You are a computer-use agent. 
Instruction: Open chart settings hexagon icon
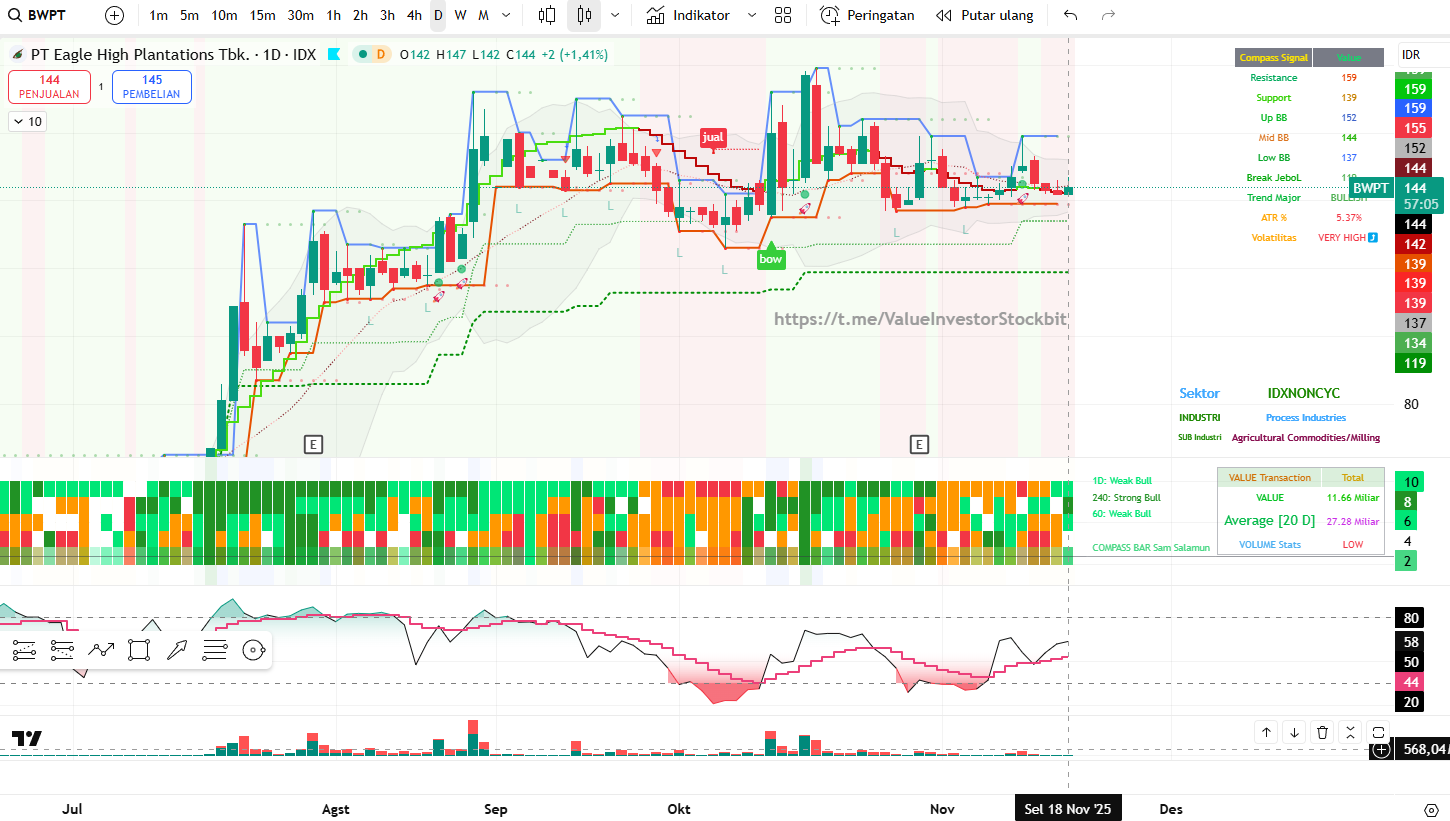click(1431, 809)
